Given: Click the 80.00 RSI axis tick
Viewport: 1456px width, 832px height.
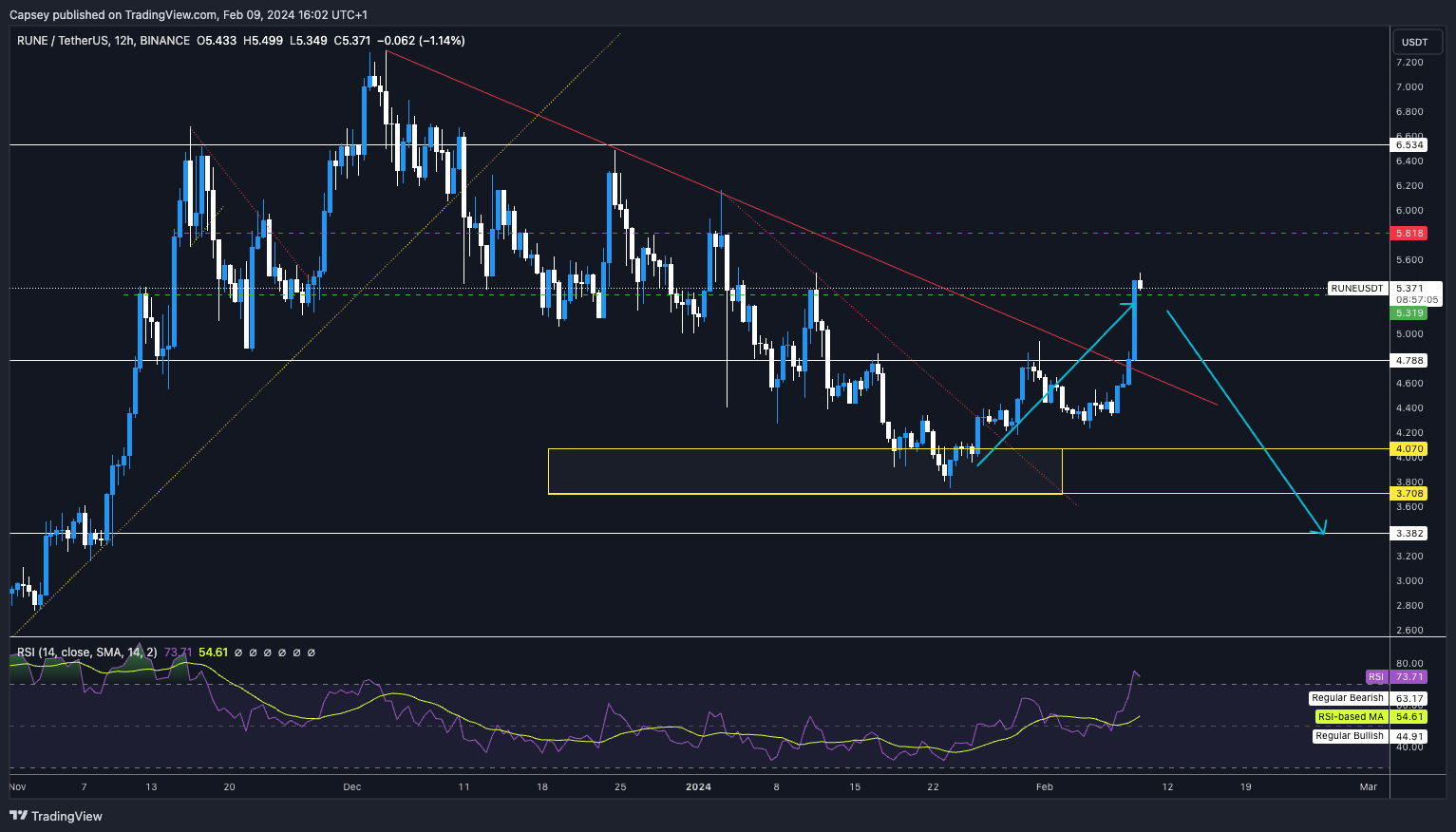Looking at the screenshot, I should pyautogui.click(x=1409, y=664).
